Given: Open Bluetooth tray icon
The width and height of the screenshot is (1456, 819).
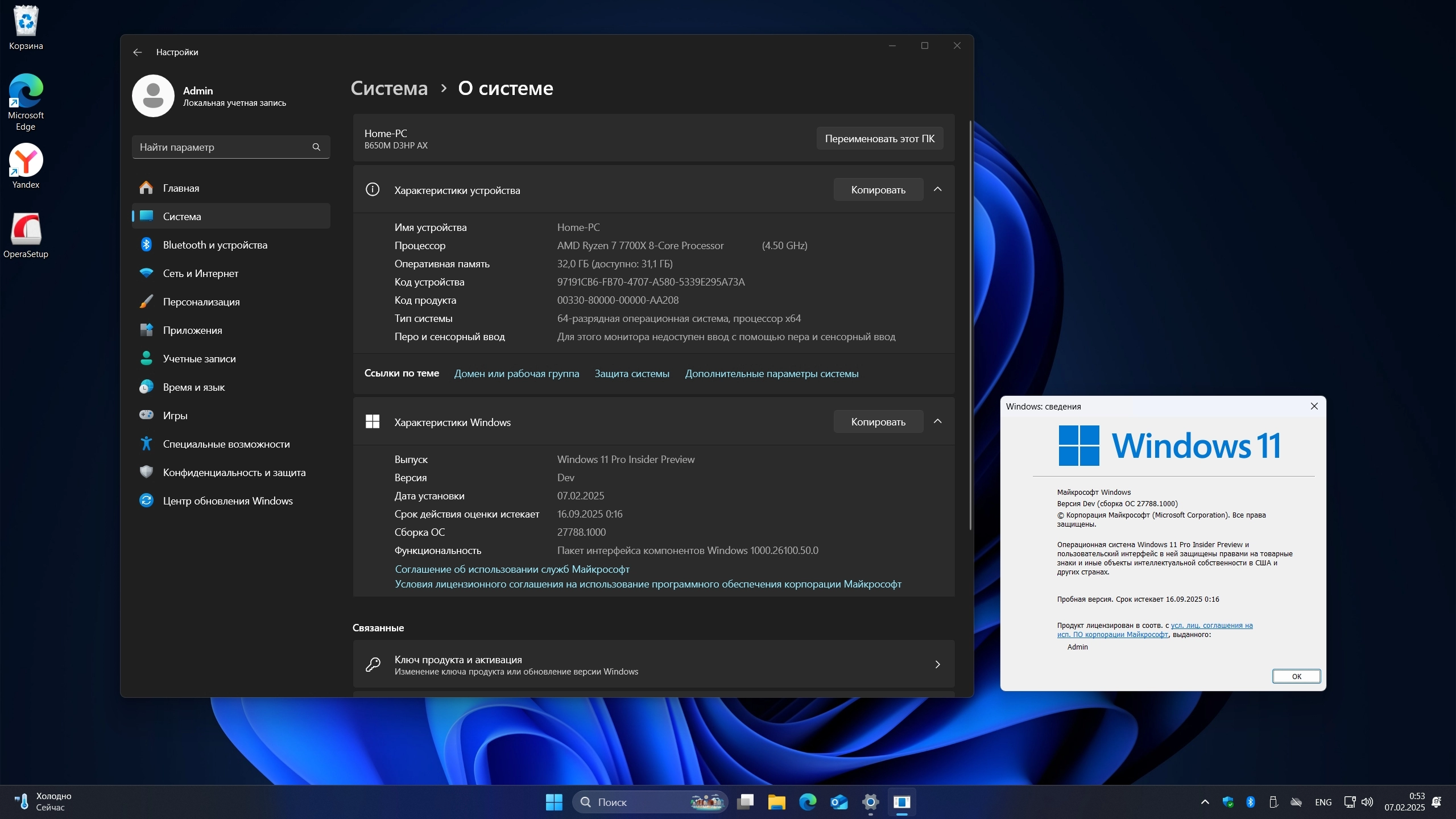Looking at the screenshot, I should [x=1250, y=802].
